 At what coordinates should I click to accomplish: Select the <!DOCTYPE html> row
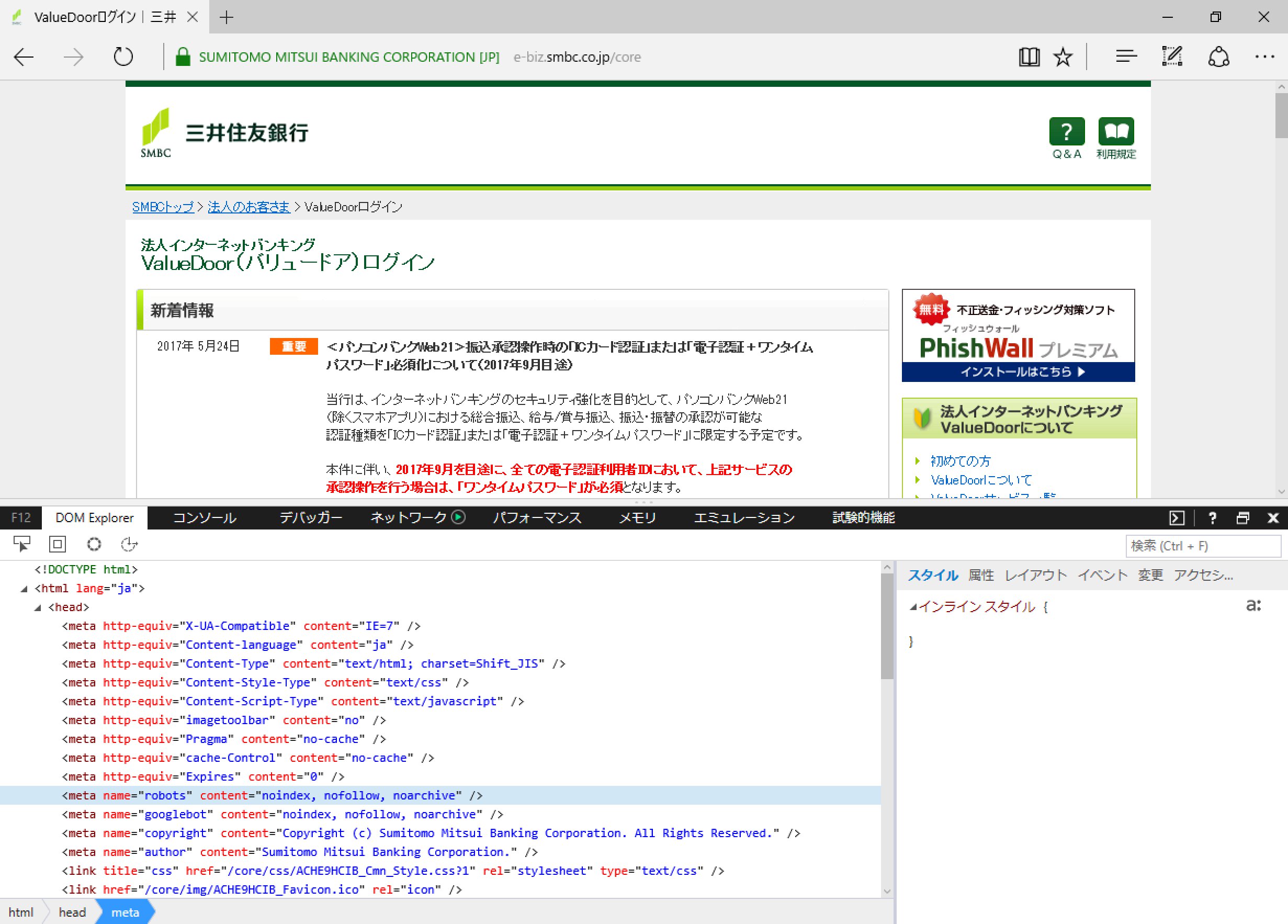pos(440,570)
